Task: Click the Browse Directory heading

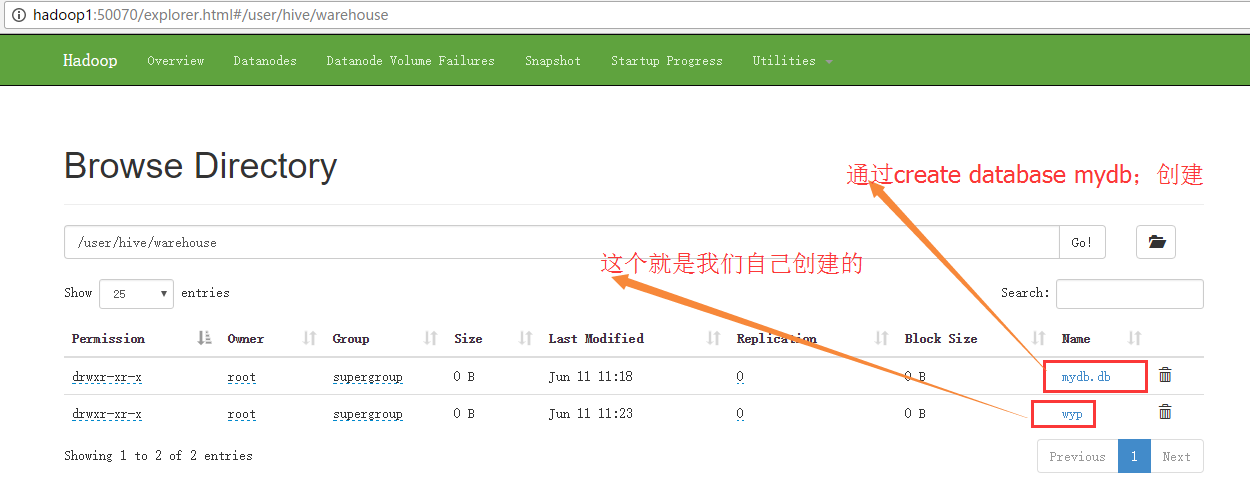Action: coord(201,166)
